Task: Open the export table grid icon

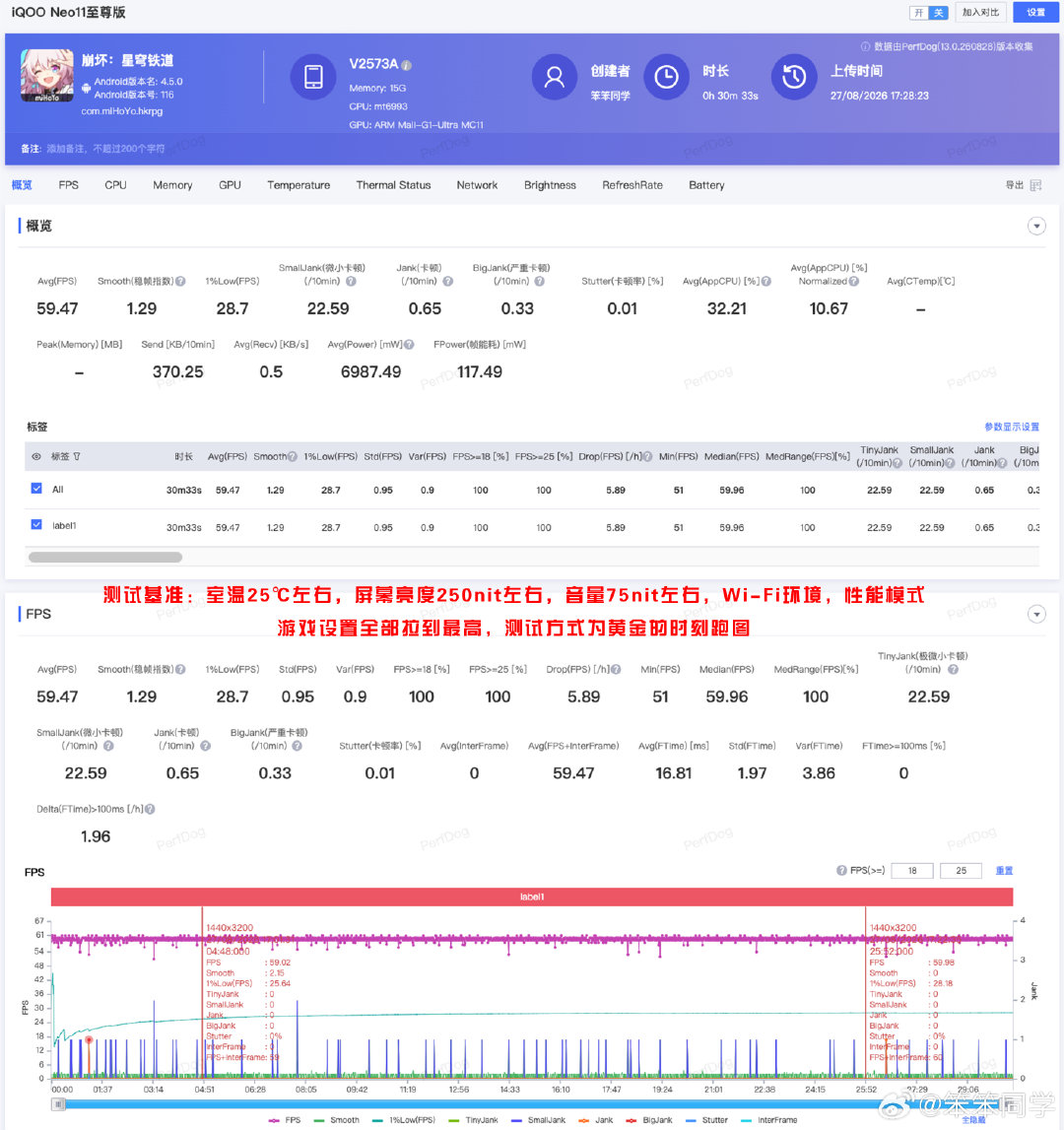Action: tap(1035, 185)
